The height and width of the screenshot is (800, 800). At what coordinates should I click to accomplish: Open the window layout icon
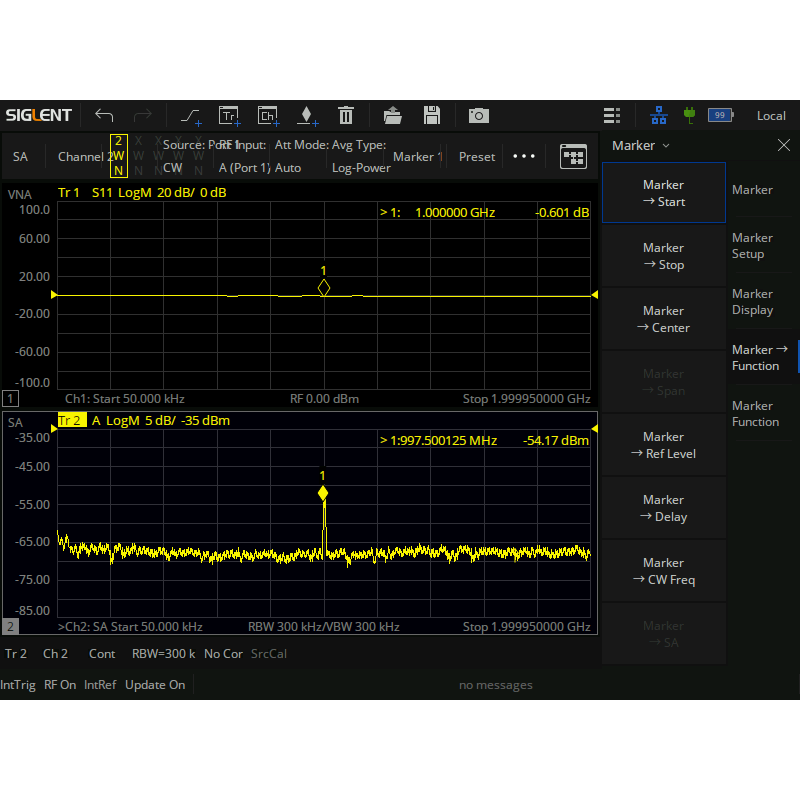click(x=573, y=156)
